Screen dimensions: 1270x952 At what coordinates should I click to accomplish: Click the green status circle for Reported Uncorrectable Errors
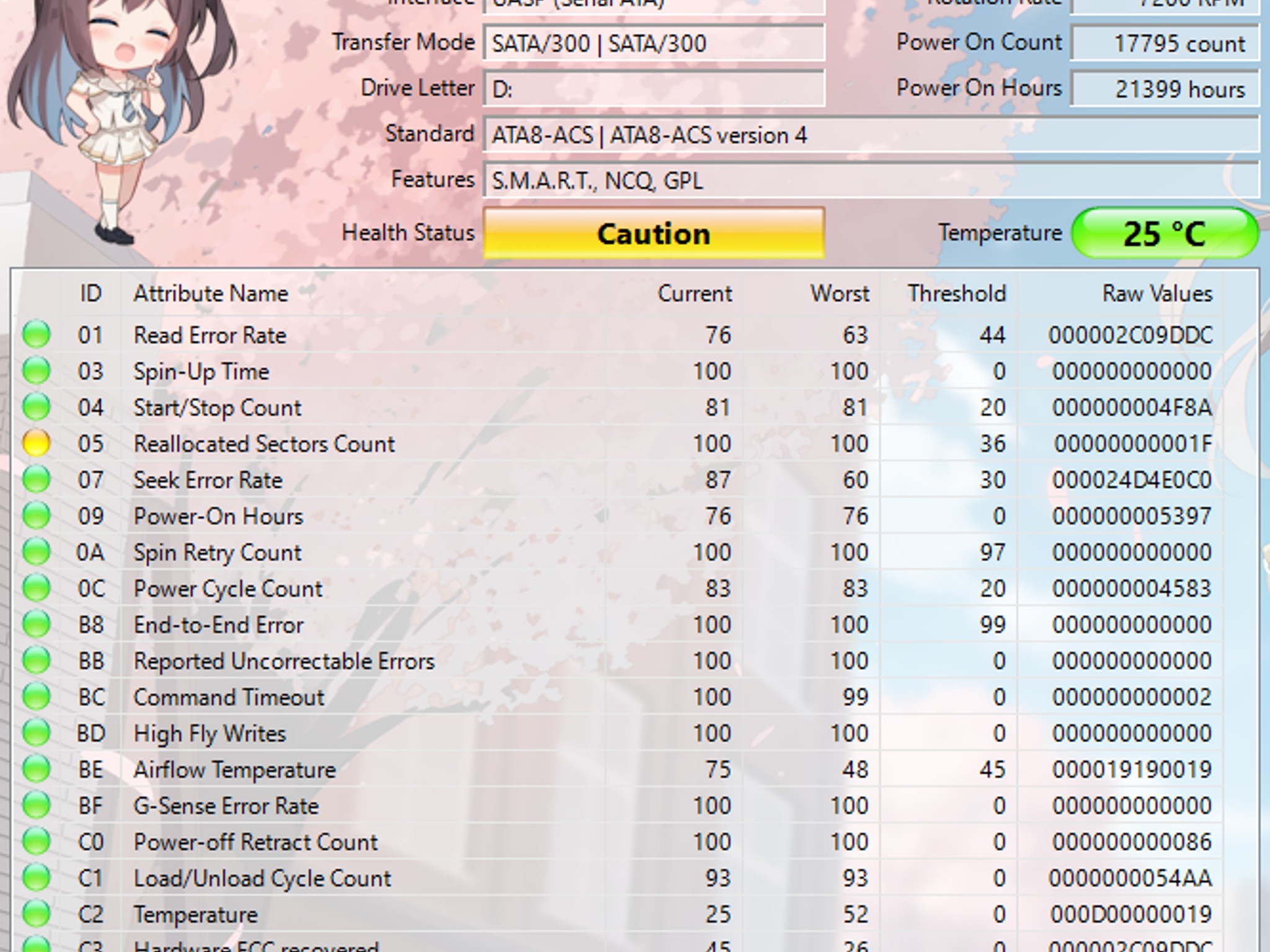point(37,661)
